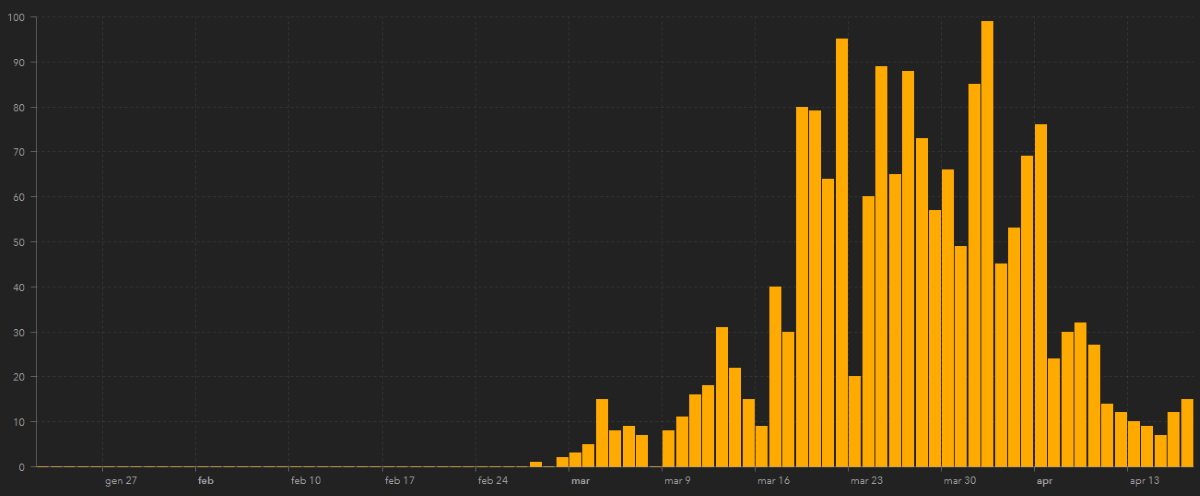This screenshot has height=496, width=1200.
Task: Click the 'gen 27' x-axis label
Action: point(121,481)
